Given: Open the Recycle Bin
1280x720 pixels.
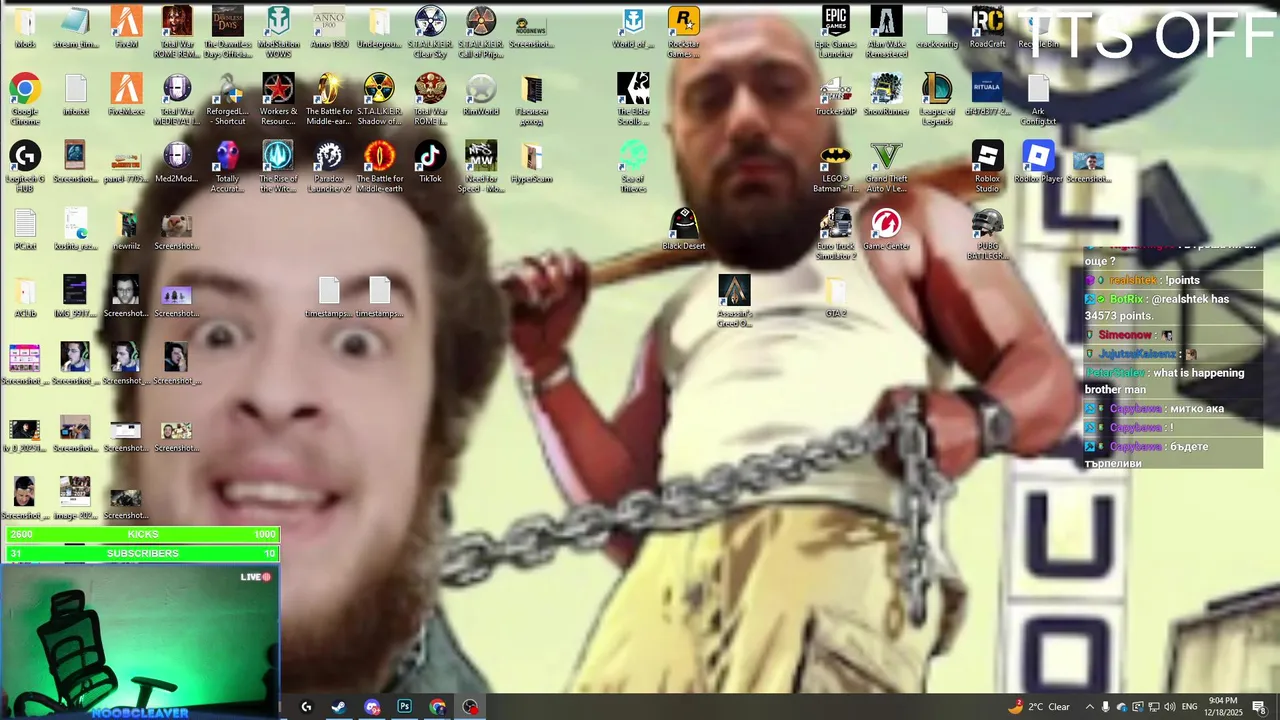Looking at the screenshot, I should (1038, 27).
